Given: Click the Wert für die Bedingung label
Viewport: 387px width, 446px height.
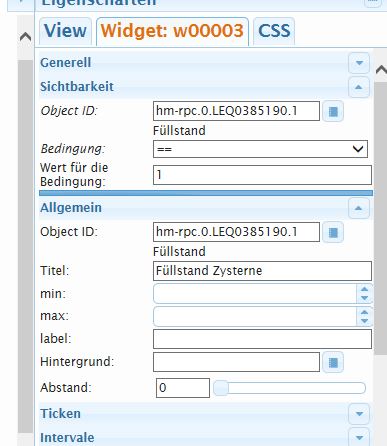Looking at the screenshot, I should (x=74, y=175).
